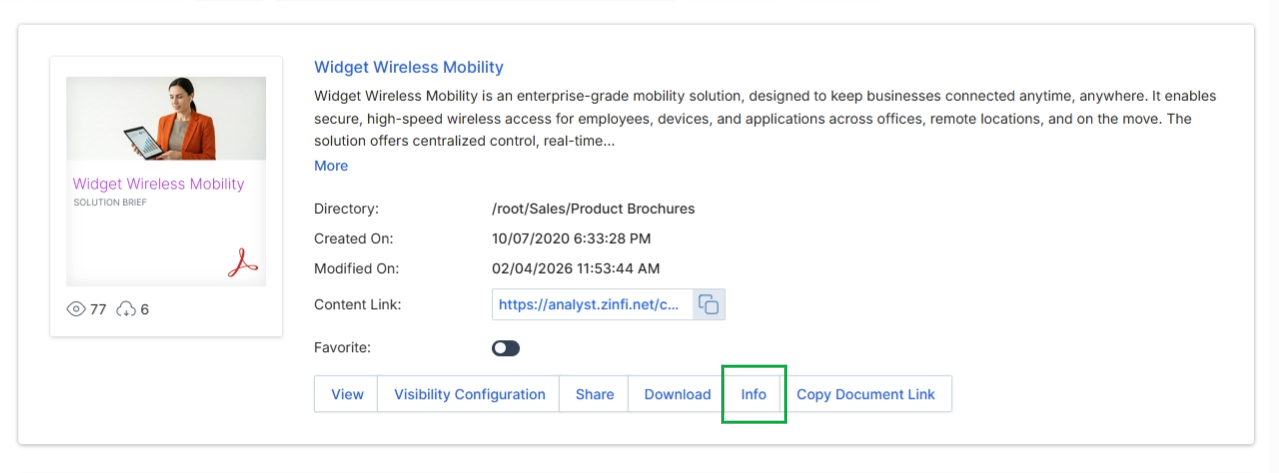The image size is (1279, 473).
Task: Toggle the Favorite switch on
Action: pyautogui.click(x=506, y=348)
